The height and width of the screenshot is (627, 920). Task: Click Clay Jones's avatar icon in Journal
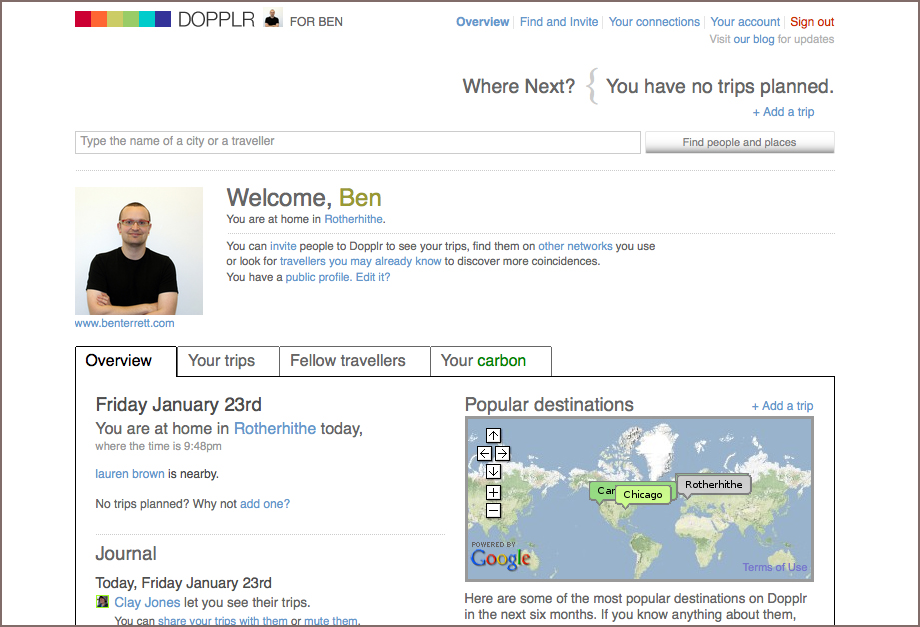102,602
